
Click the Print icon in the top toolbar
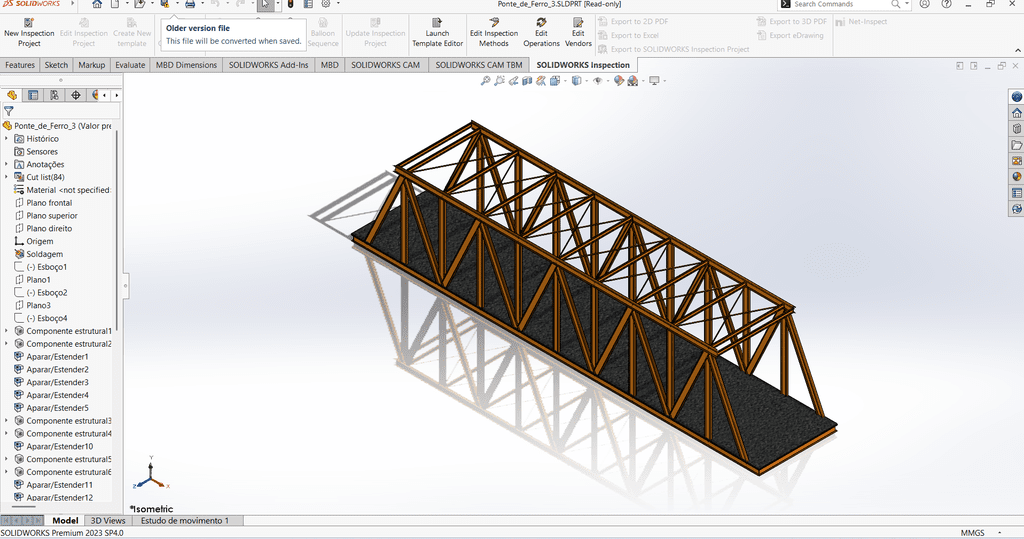[x=190, y=5]
